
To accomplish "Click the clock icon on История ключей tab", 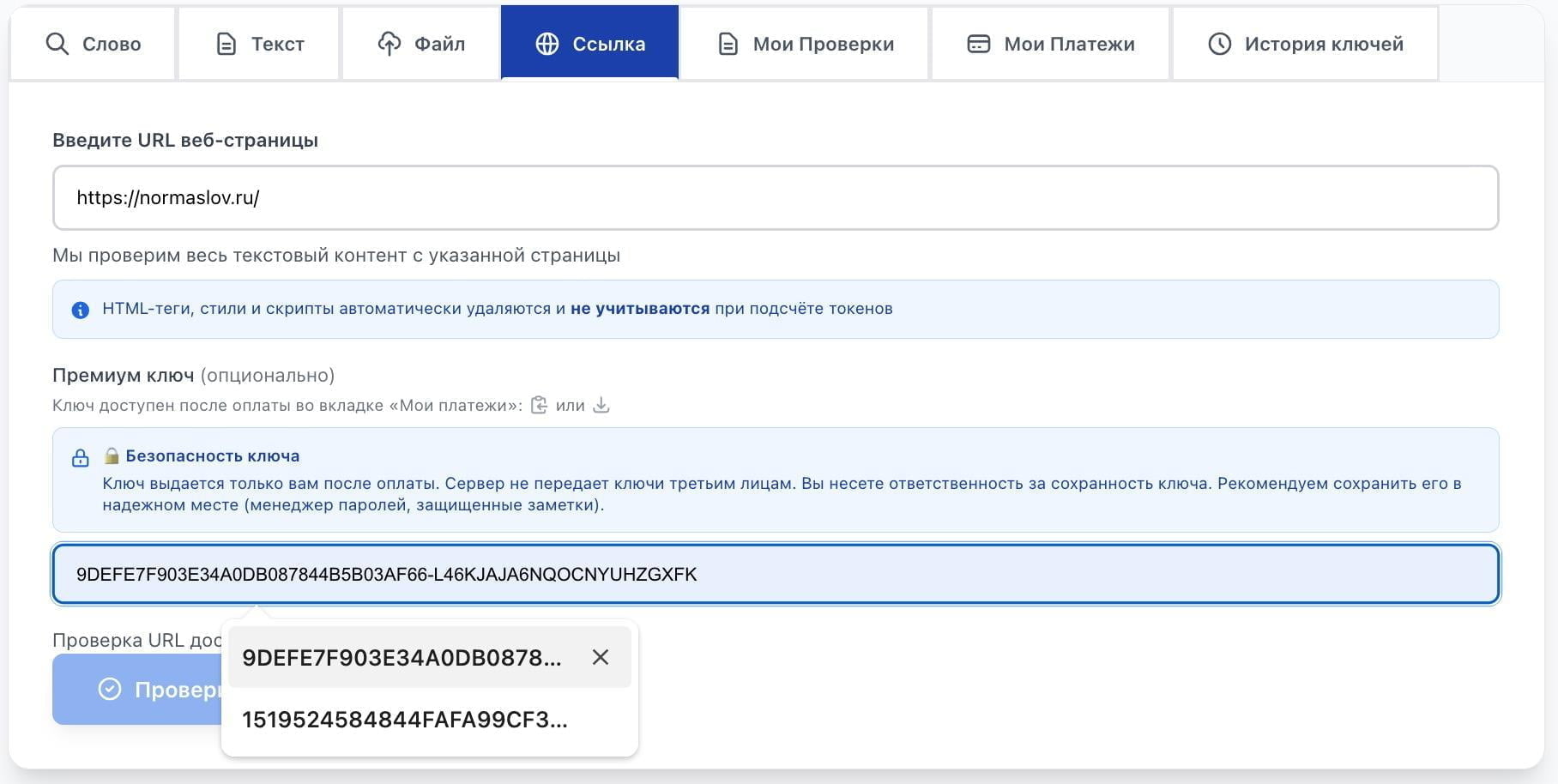I will click(1219, 43).
